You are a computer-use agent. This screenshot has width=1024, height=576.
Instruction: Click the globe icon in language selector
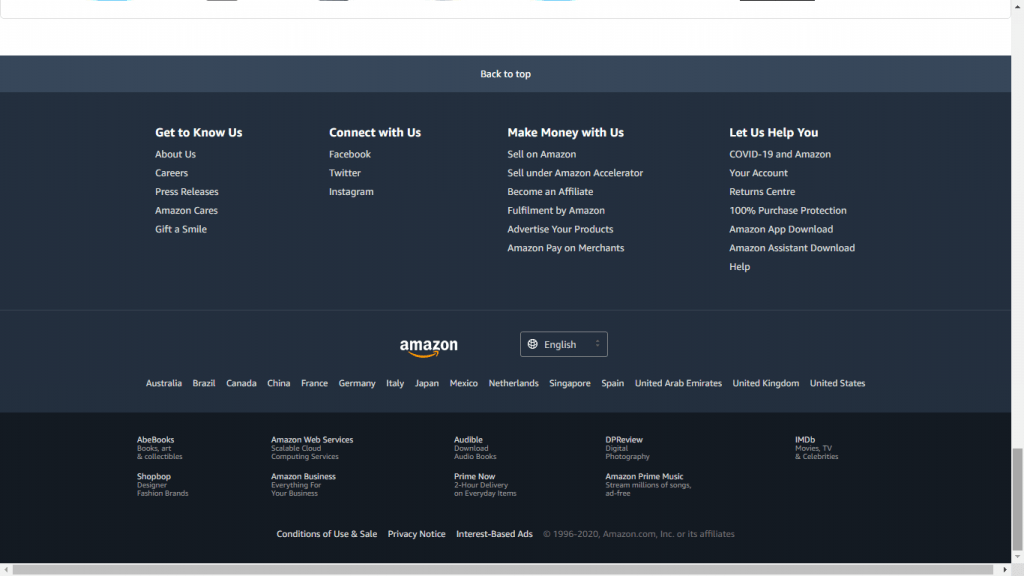(x=533, y=344)
